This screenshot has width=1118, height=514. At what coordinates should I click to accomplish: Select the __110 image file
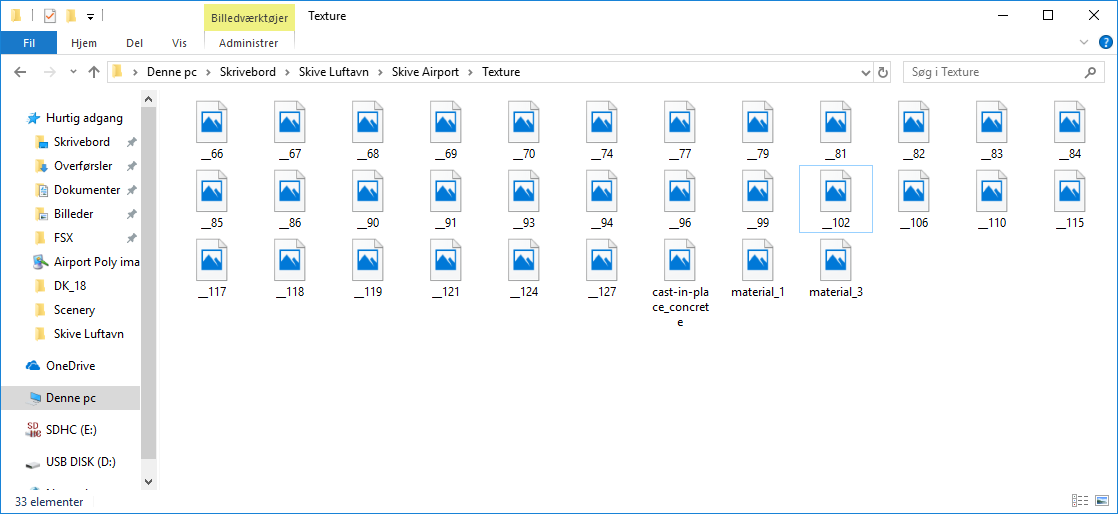tap(993, 200)
